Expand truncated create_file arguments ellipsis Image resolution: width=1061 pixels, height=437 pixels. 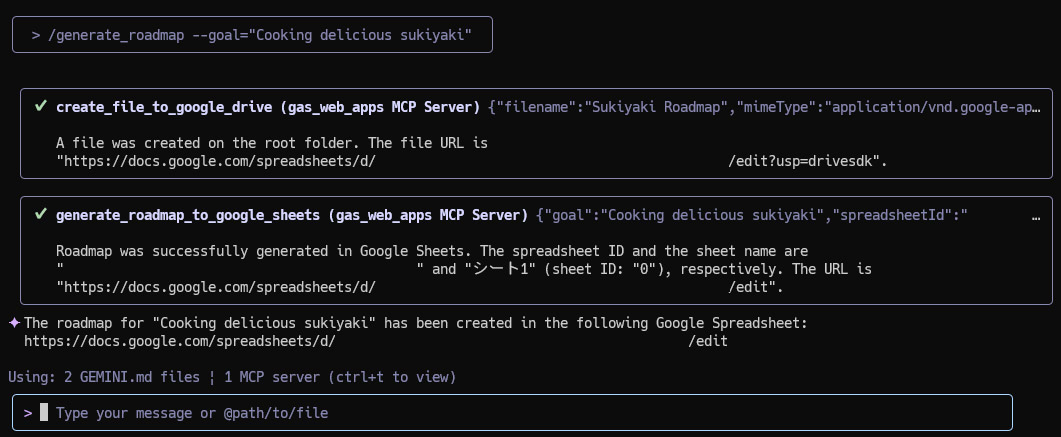(x=1035, y=107)
